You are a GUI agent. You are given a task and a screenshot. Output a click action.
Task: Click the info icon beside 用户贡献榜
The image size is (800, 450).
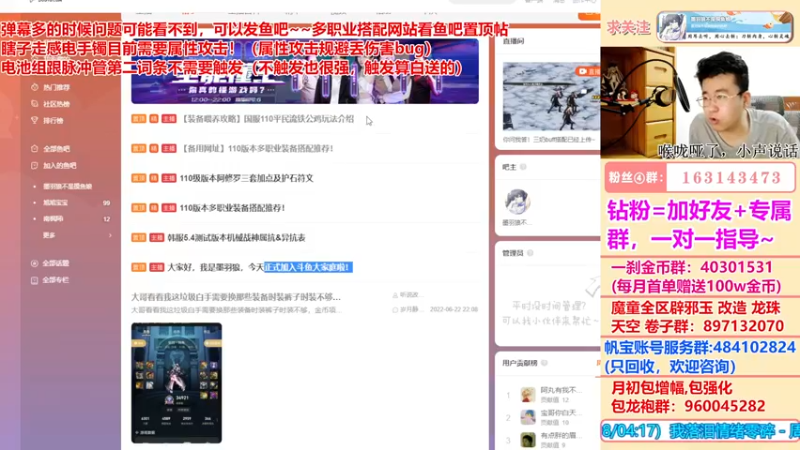[544, 363]
